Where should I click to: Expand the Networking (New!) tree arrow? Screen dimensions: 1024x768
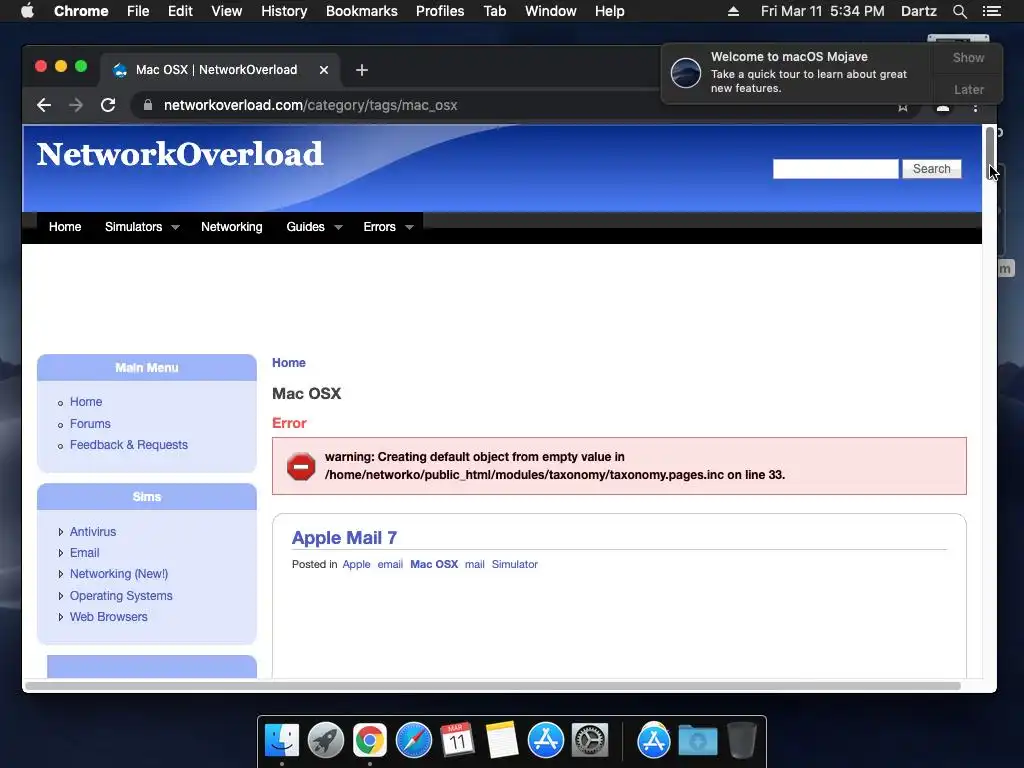point(61,574)
